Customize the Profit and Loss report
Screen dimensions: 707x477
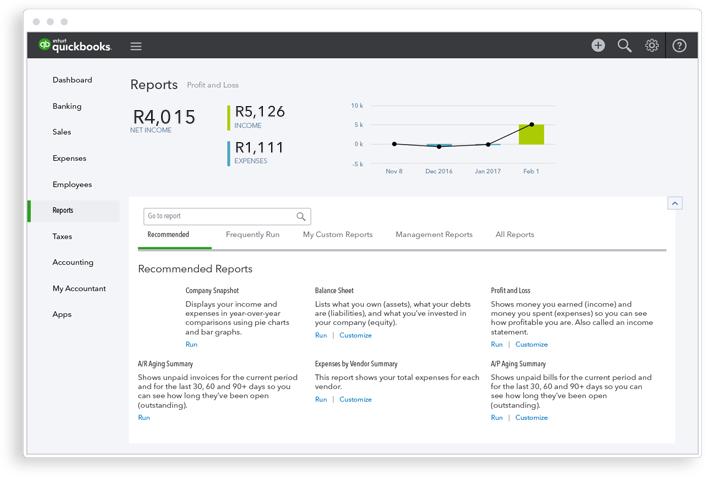(531, 344)
